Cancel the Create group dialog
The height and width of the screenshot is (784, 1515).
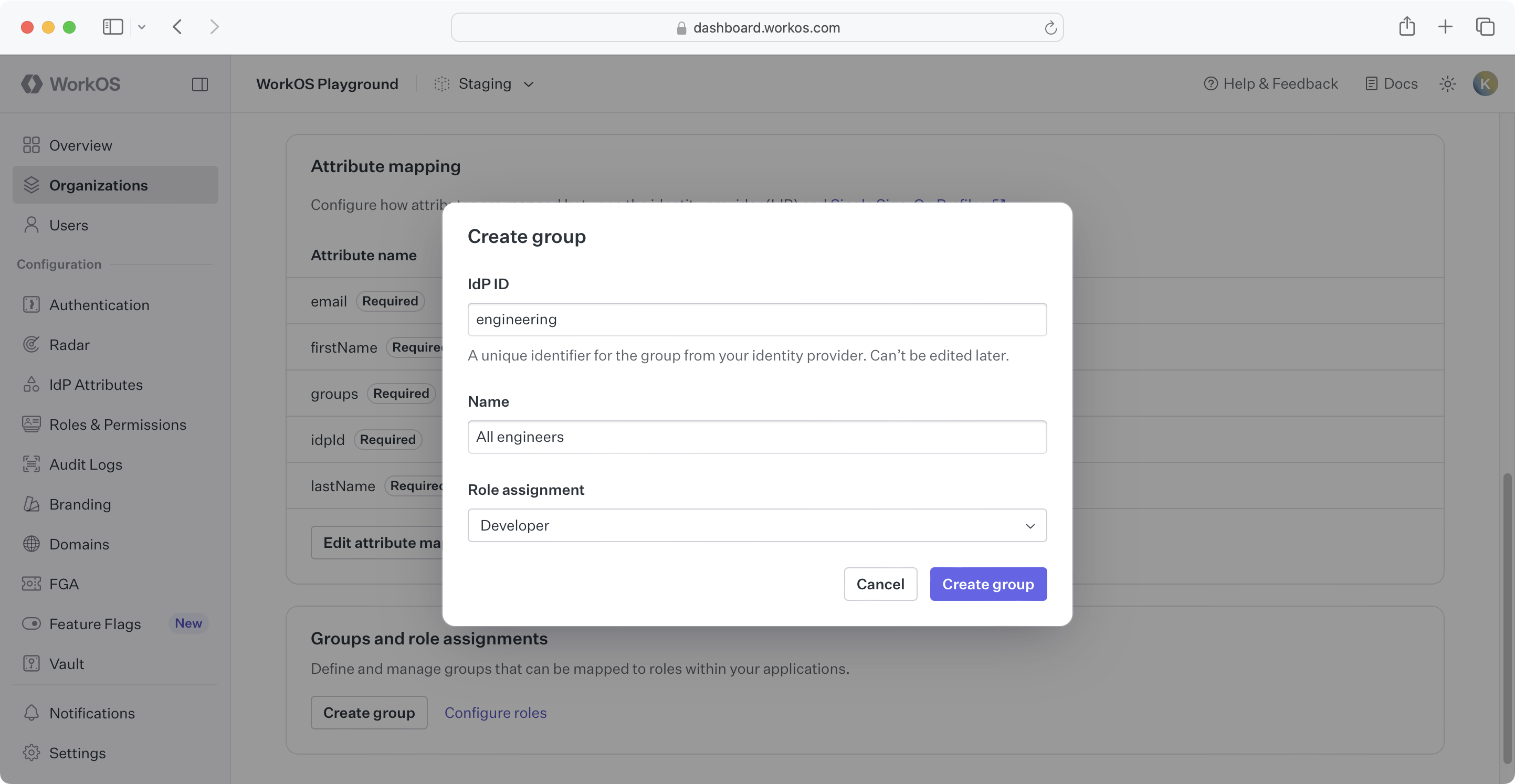pos(880,584)
